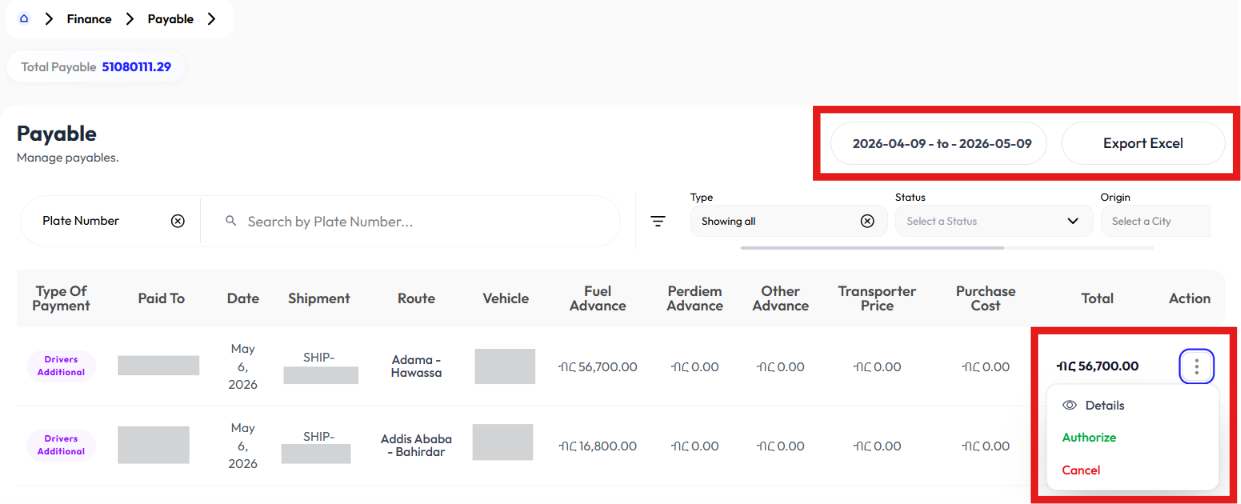Choose Cancel in the action menu

click(1081, 470)
